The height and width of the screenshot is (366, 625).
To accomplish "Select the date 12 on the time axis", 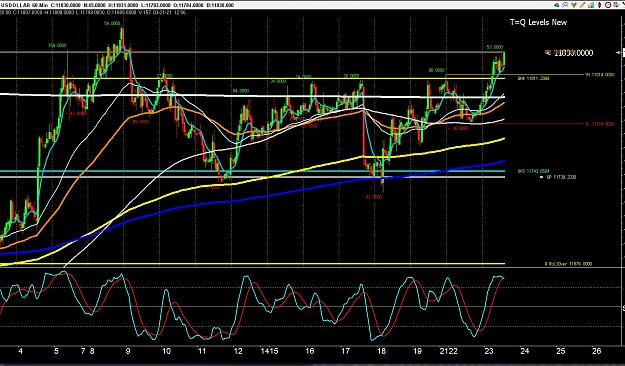I will (x=238, y=351).
